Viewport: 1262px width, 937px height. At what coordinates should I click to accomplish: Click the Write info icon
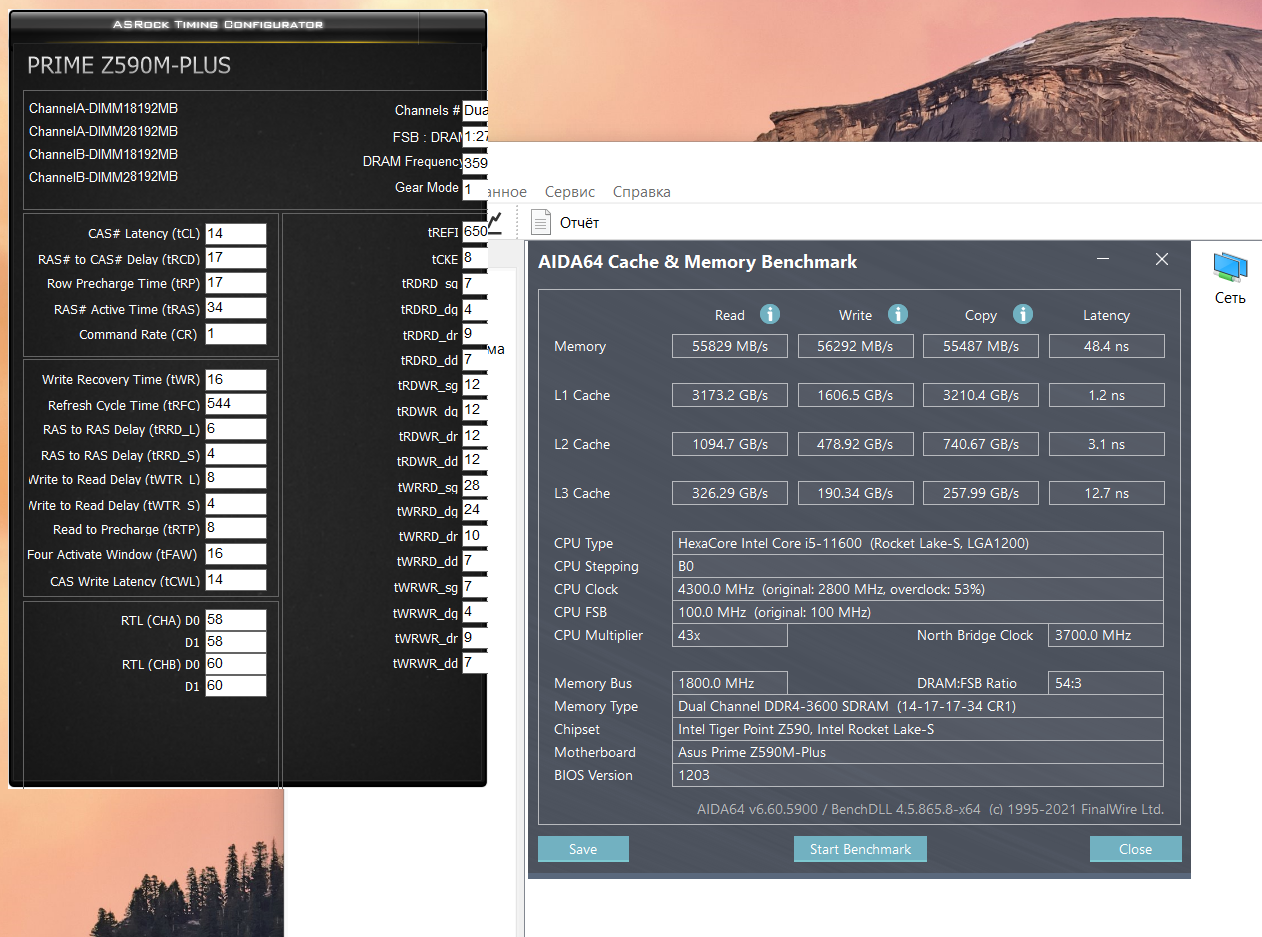(898, 314)
